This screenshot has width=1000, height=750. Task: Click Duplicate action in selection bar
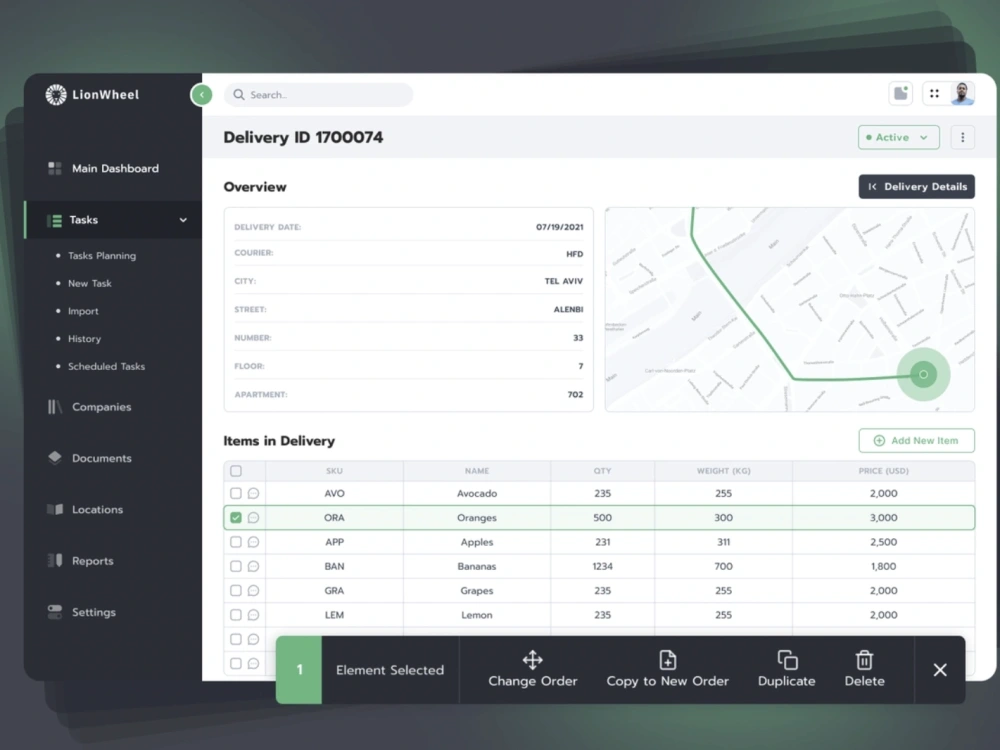pyautogui.click(x=786, y=670)
